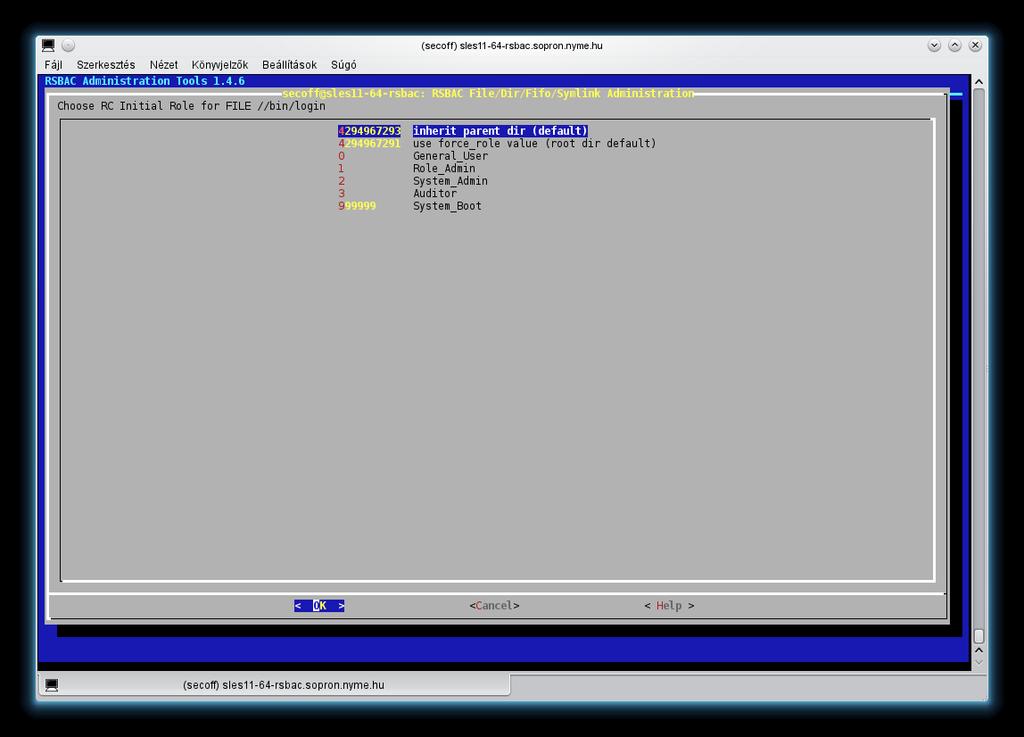The width and height of the screenshot is (1024, 737).
Task: Open the Szerkesztés menu
Action: pos(106,65)
